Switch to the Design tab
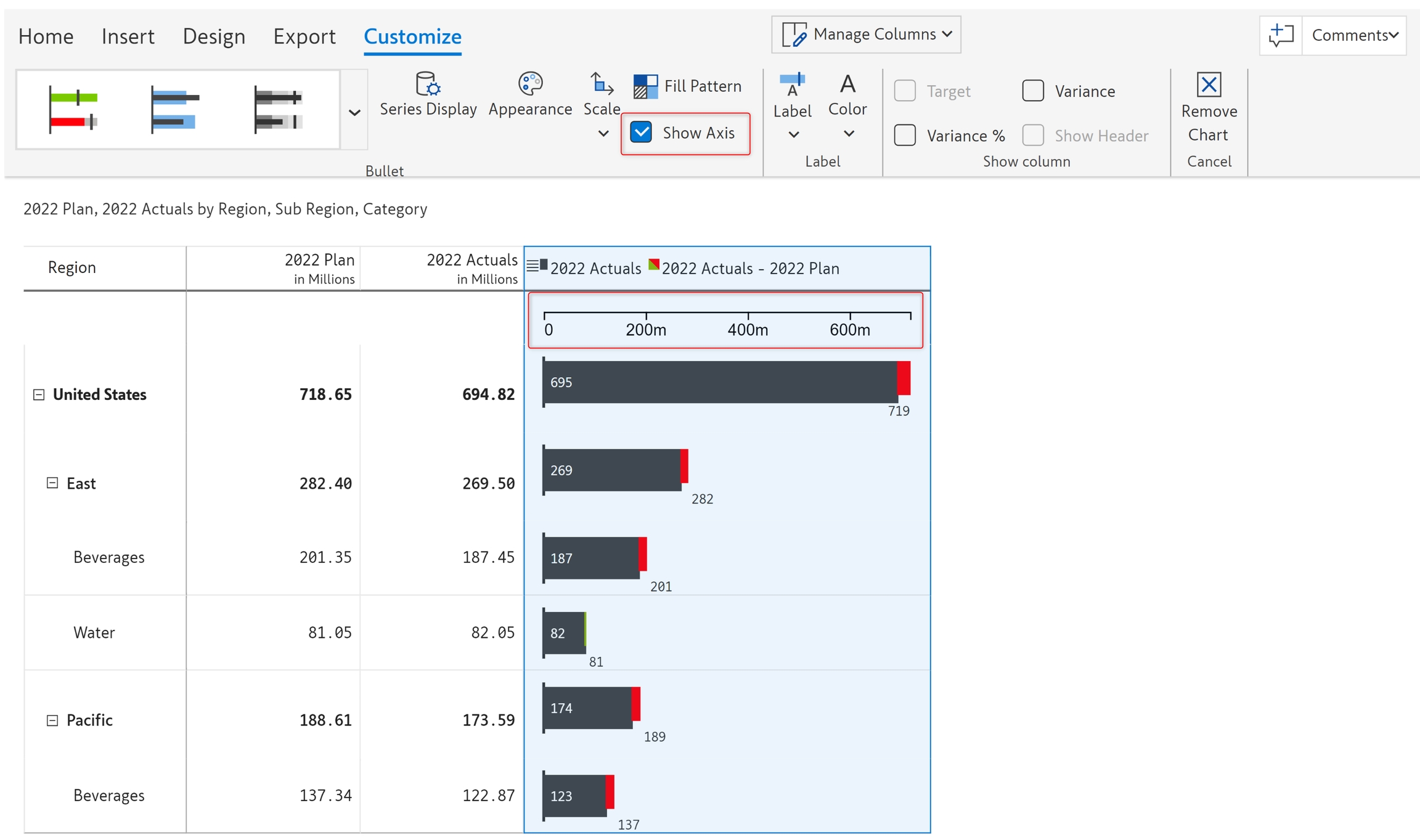Image resolution: width=1420 pixels, height=840 pixels. pos(214,36)
